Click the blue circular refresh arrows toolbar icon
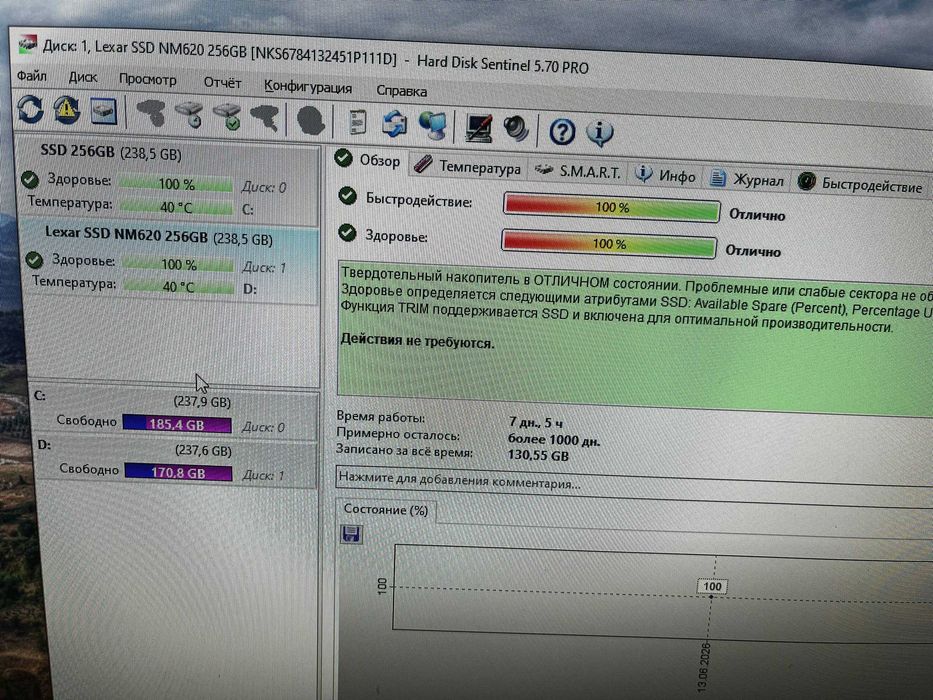The image size is (933, 700). 30,109
